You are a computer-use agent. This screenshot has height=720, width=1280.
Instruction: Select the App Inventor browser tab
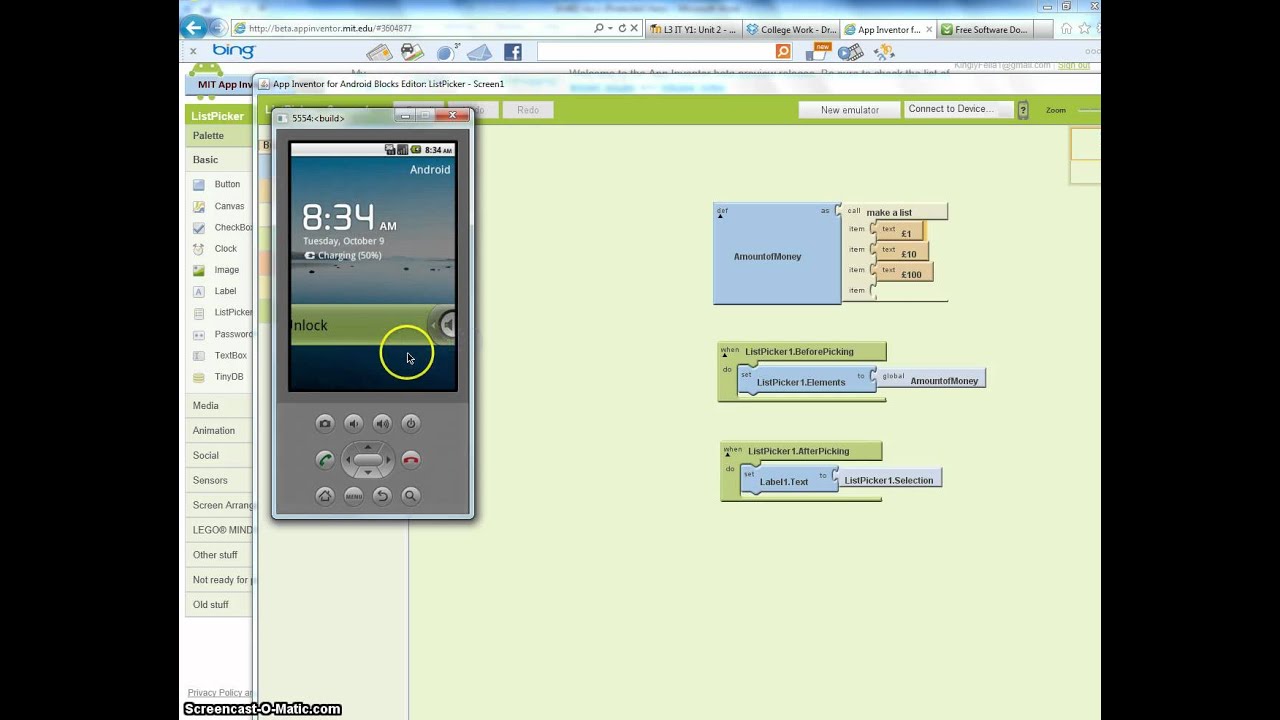[888, 29]
